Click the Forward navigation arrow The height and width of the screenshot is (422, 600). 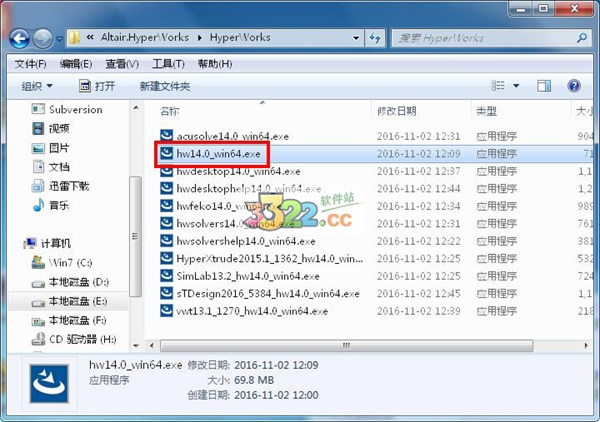click(x=42, y=38)
